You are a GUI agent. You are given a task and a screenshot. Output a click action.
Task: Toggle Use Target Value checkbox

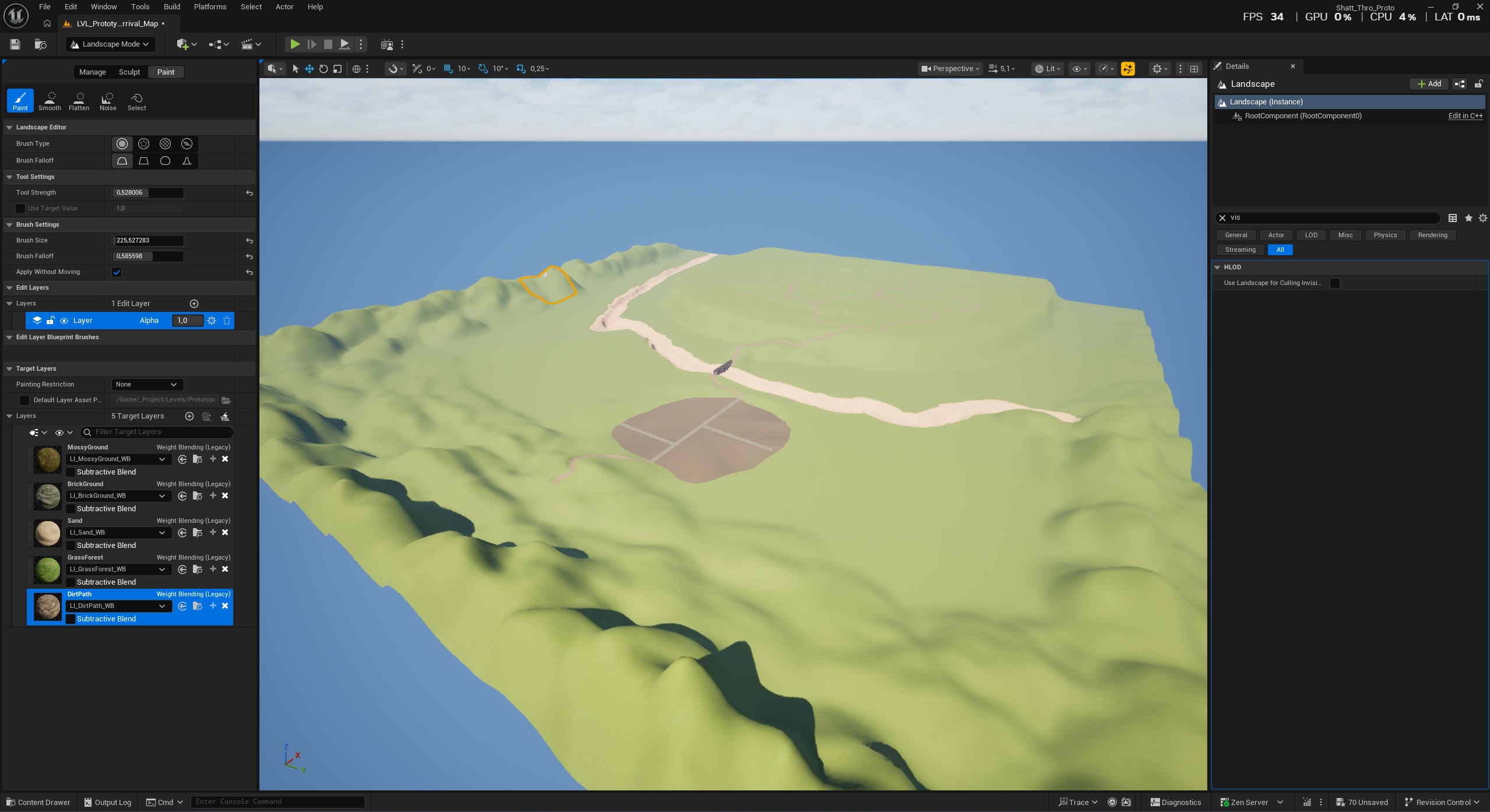[20, 209]
